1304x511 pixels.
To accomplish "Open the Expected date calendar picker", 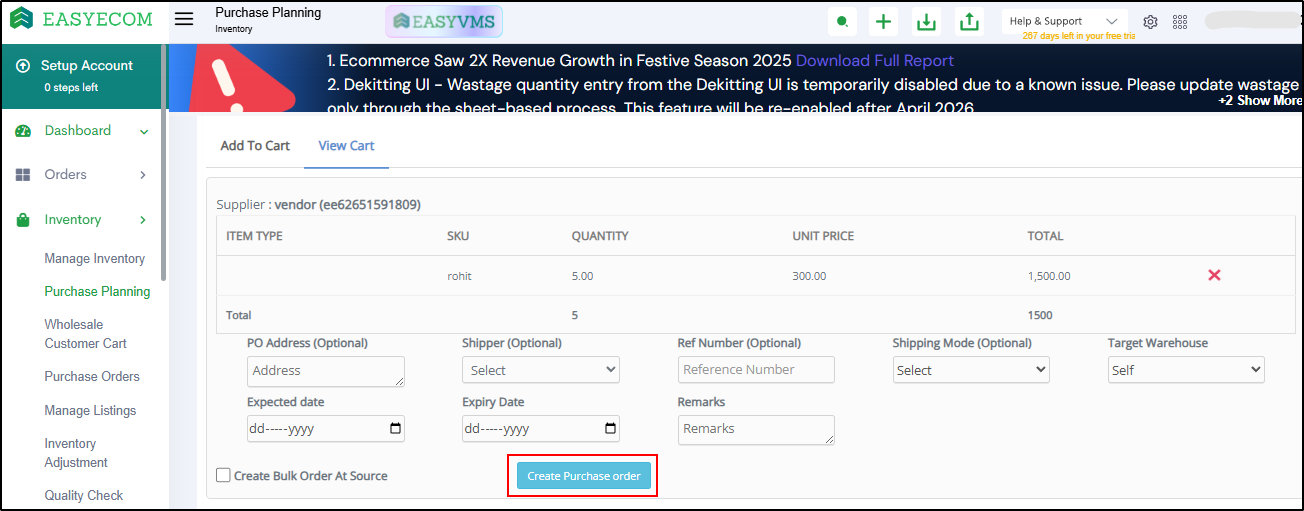I will click(395, 429).
